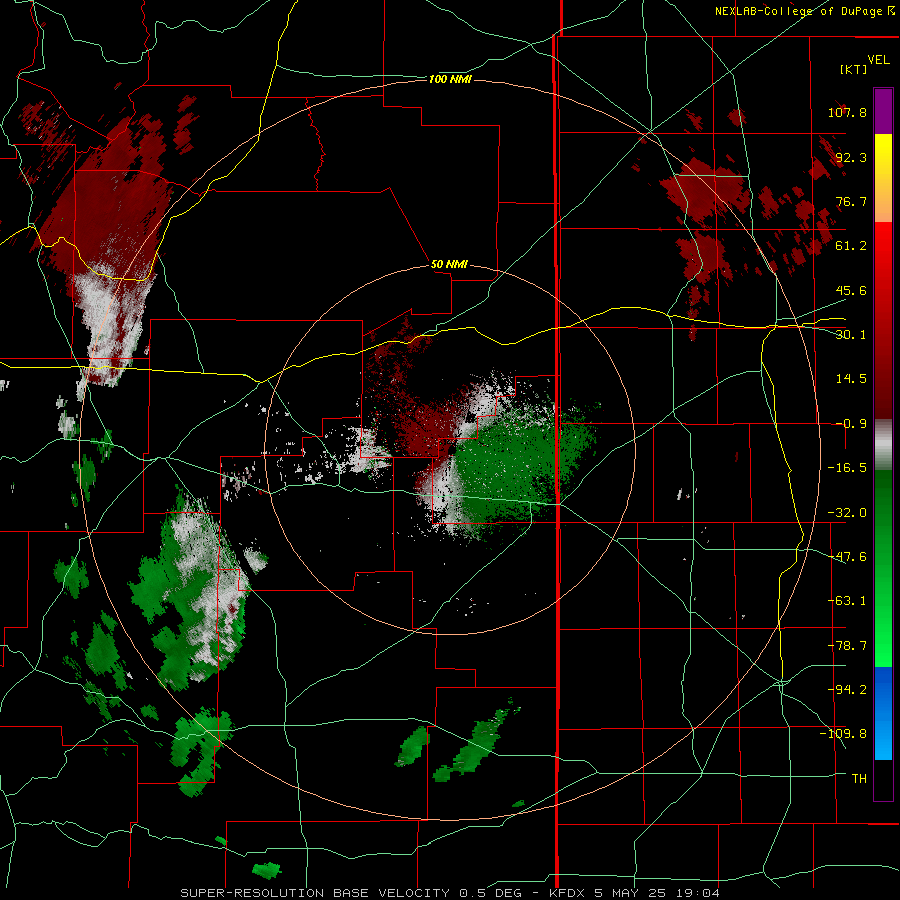
Task: Click the VEL legend title
Action: pos(879,60)
